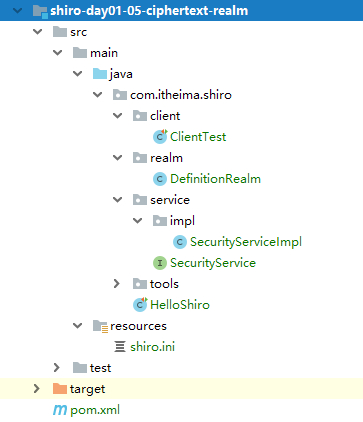Expand the tools package
Viewport: 363px width, 422px height.
[x=117, y=284]
